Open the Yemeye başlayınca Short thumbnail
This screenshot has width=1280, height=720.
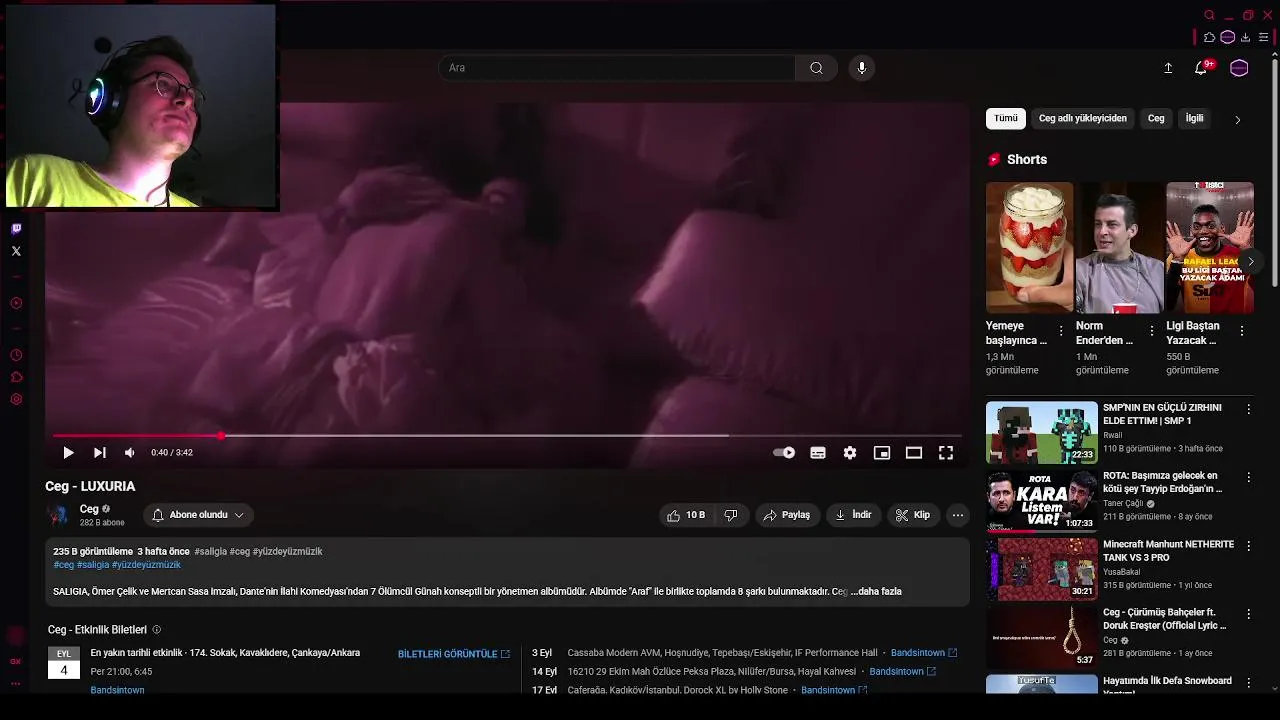click(x=1029, y=247)
